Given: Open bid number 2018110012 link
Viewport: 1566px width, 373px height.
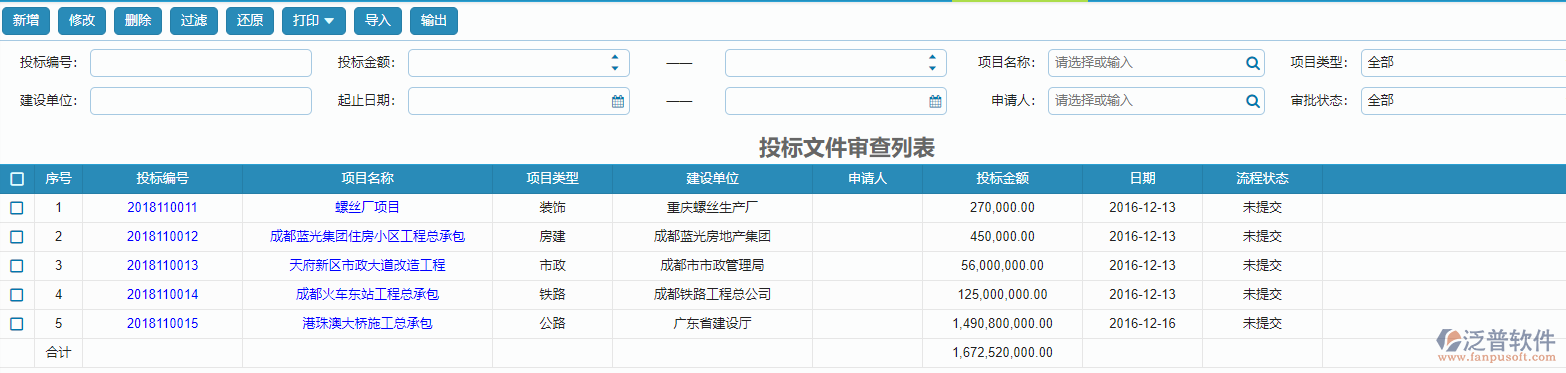Looking at the screenshot, I should (162, 237).
